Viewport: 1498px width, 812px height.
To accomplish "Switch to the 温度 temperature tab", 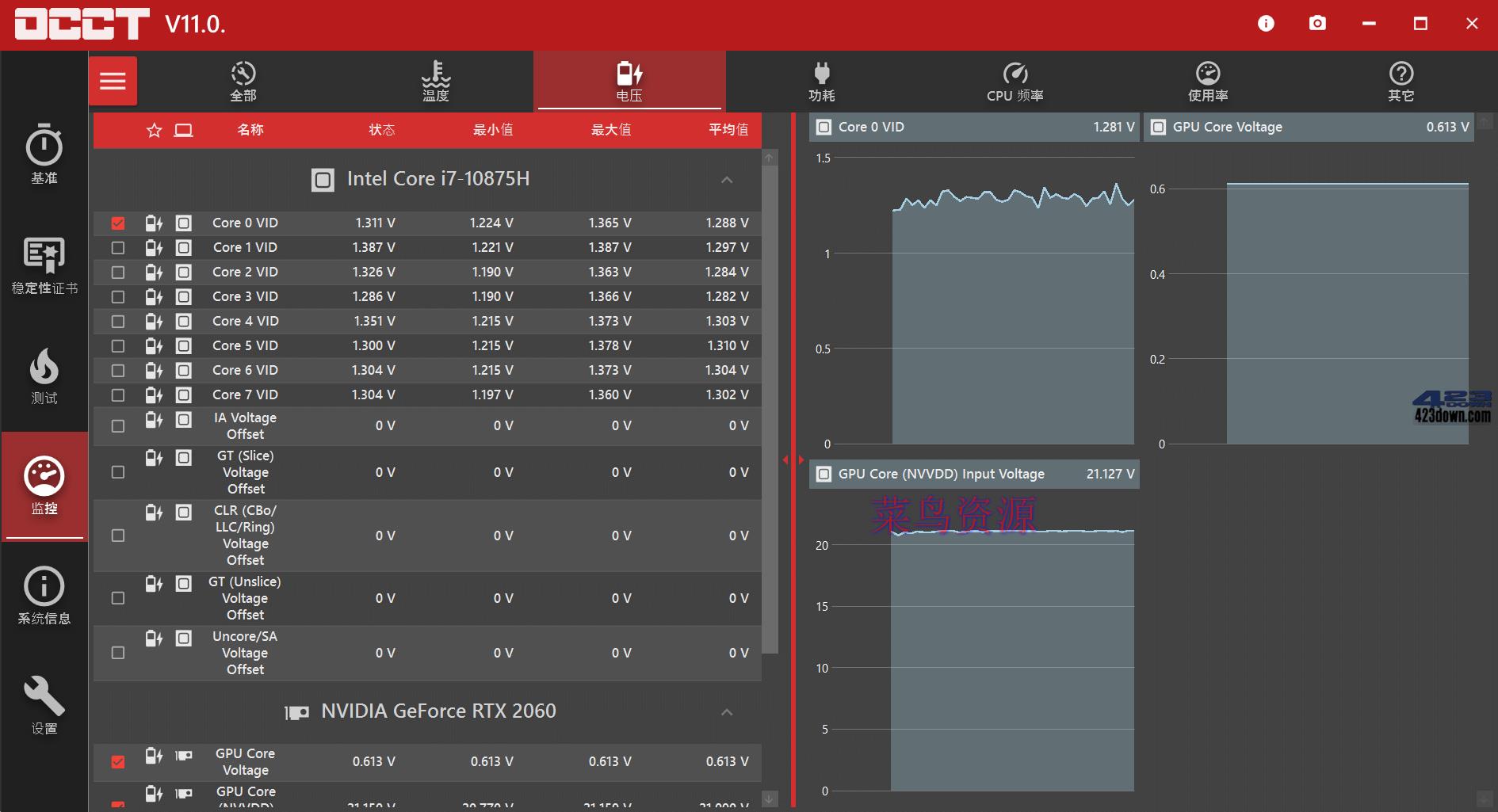I will click(x=435, y=82).
